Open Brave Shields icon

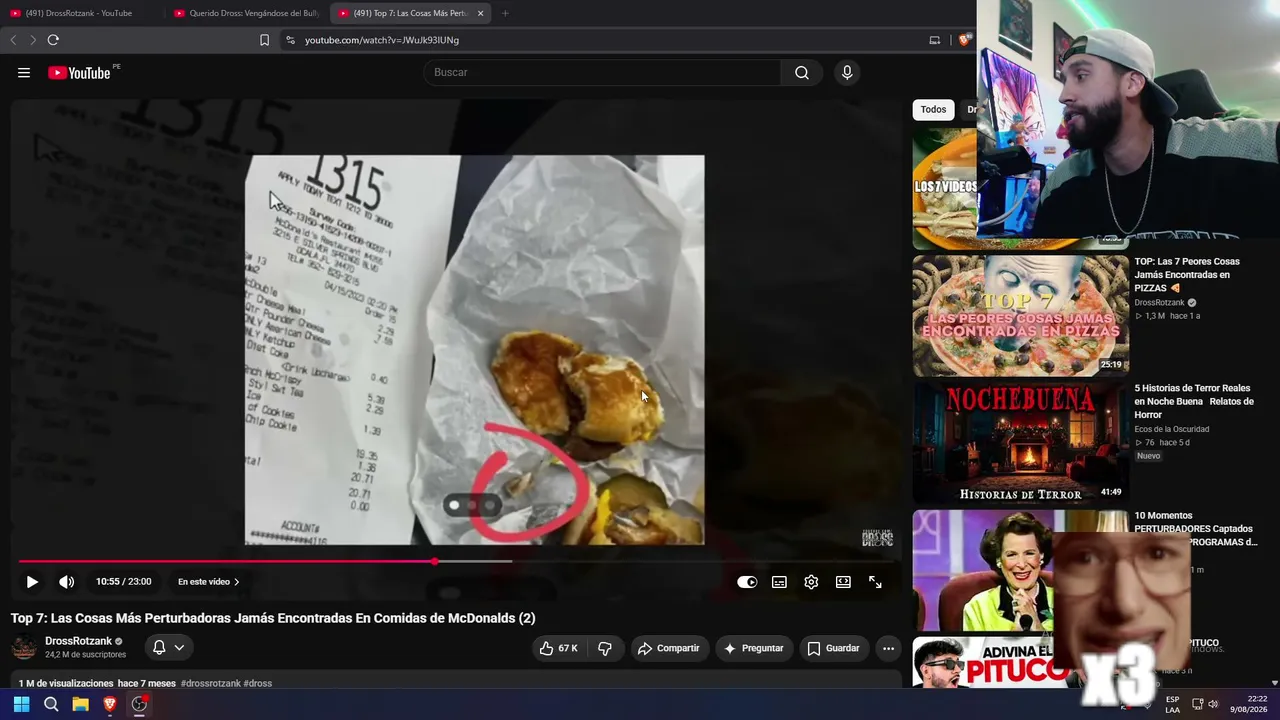click(964, 40)
